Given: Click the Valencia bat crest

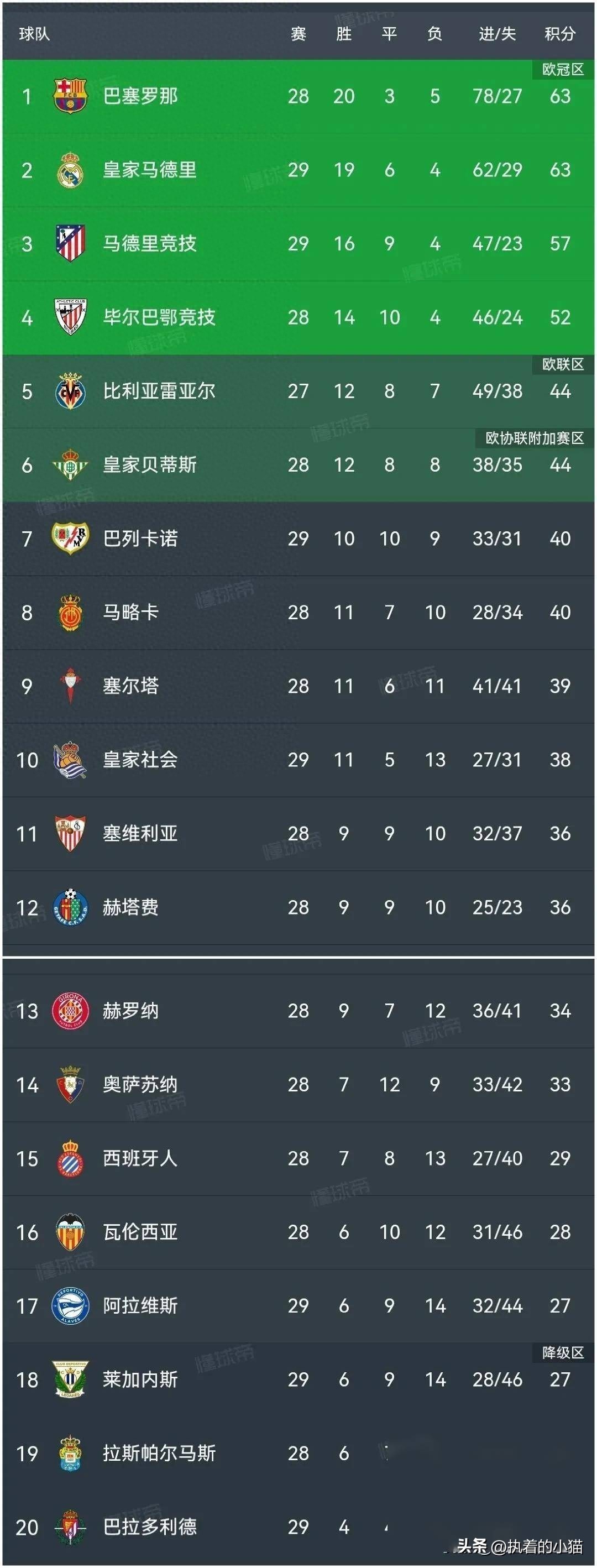Looking at the screenshot, I should click(70, 1232).
